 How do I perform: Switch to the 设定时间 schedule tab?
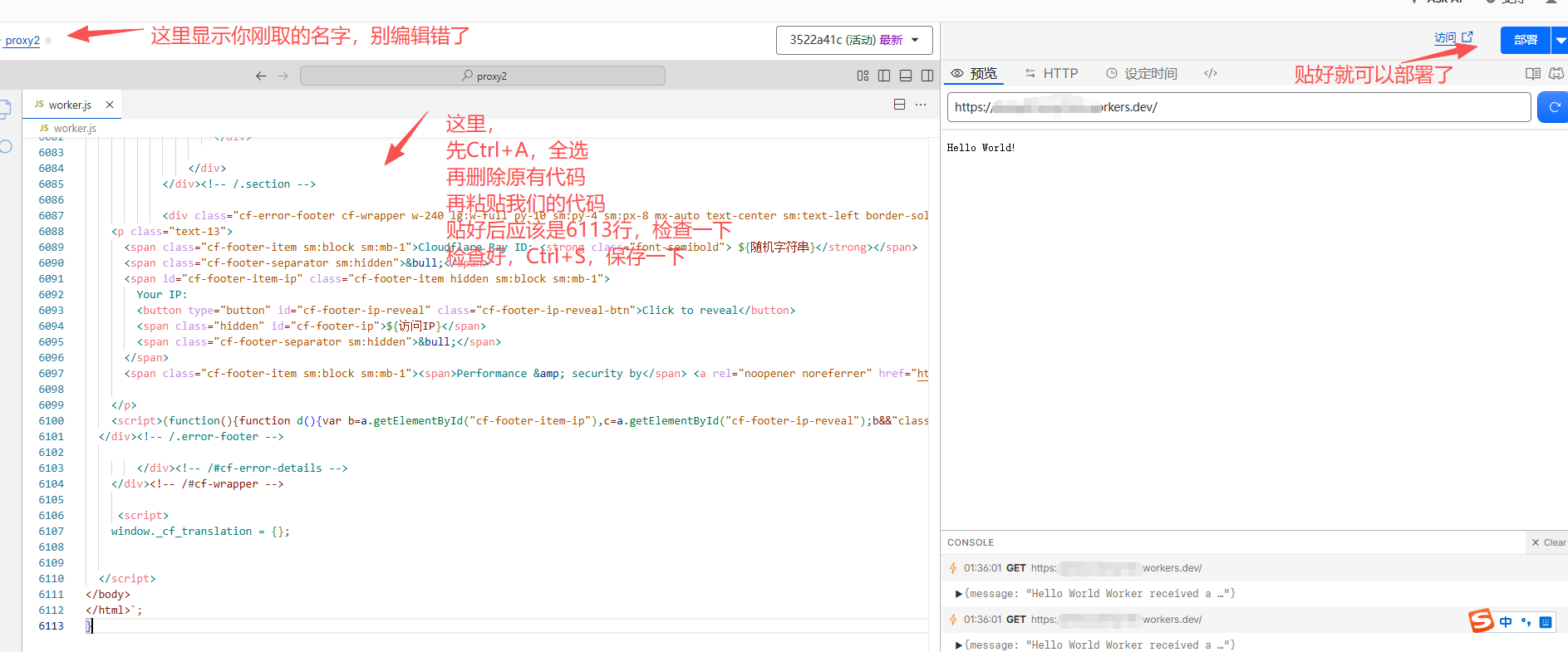[1142, 74]
